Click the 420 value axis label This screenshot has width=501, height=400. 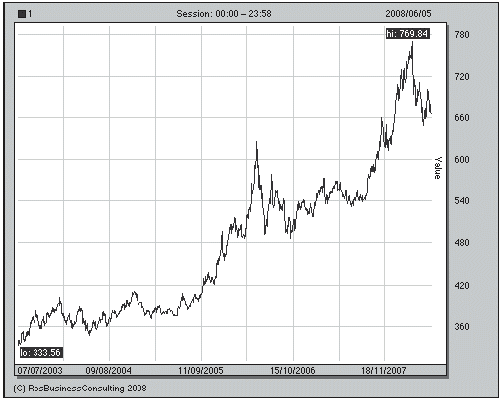coord(462,286)
